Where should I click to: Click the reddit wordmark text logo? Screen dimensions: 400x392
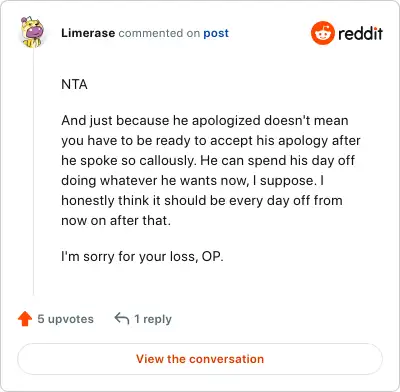click(360, 33)
